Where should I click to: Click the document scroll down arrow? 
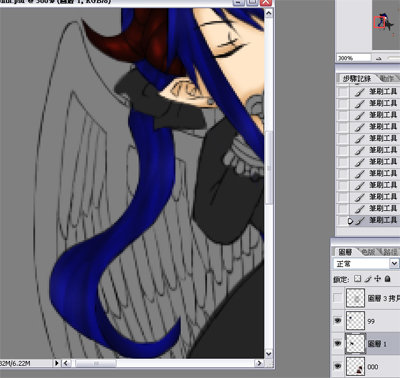[269, 353]
